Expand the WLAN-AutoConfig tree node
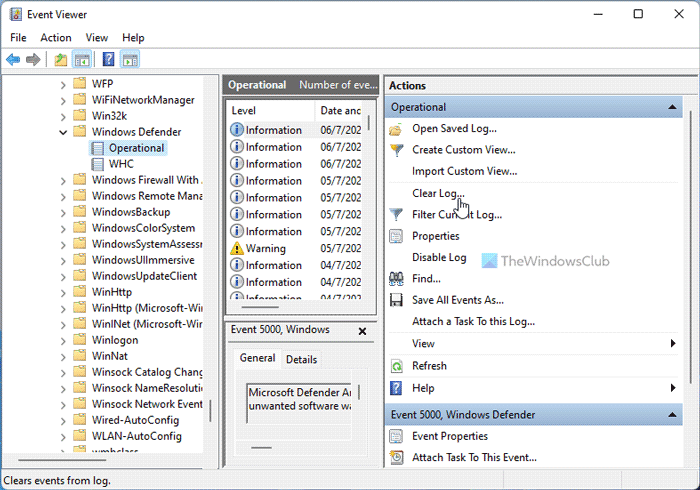Screen dimensions: 700x490 coord(63,436)
